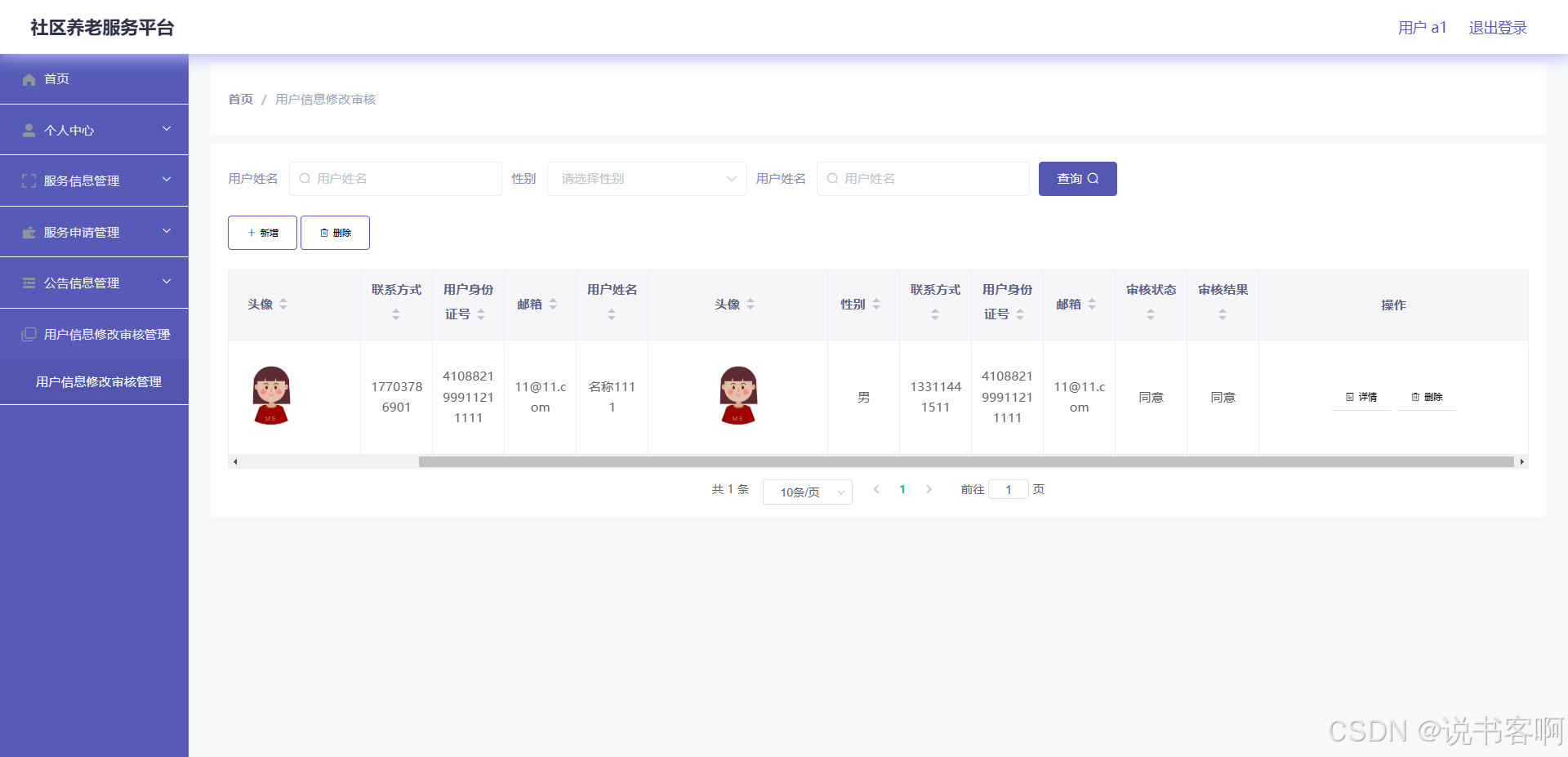Sort by the 用户姓名 column caret

pos(612,314)
